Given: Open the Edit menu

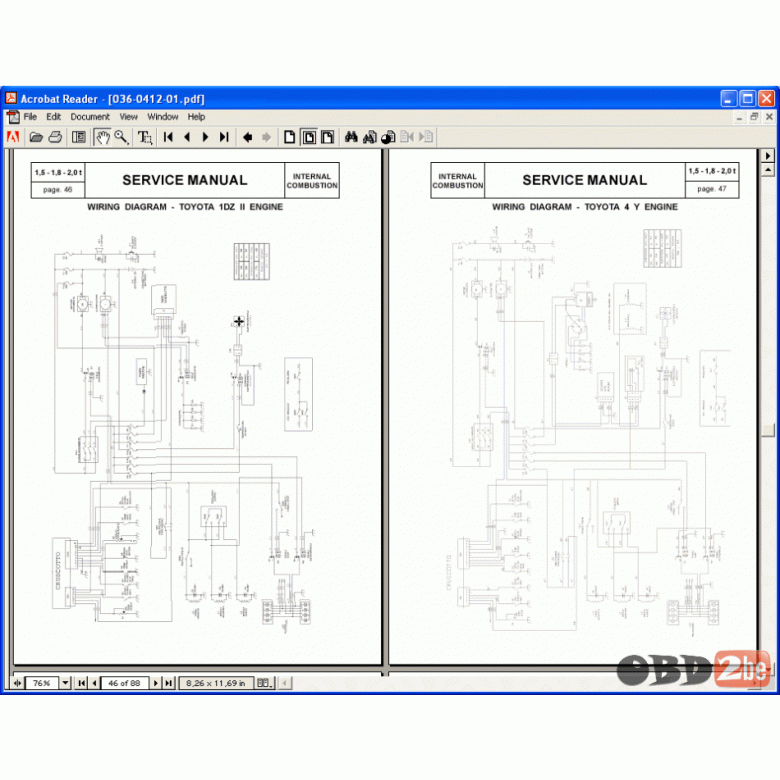Looking at the screenshot, I should click(53, 117).
